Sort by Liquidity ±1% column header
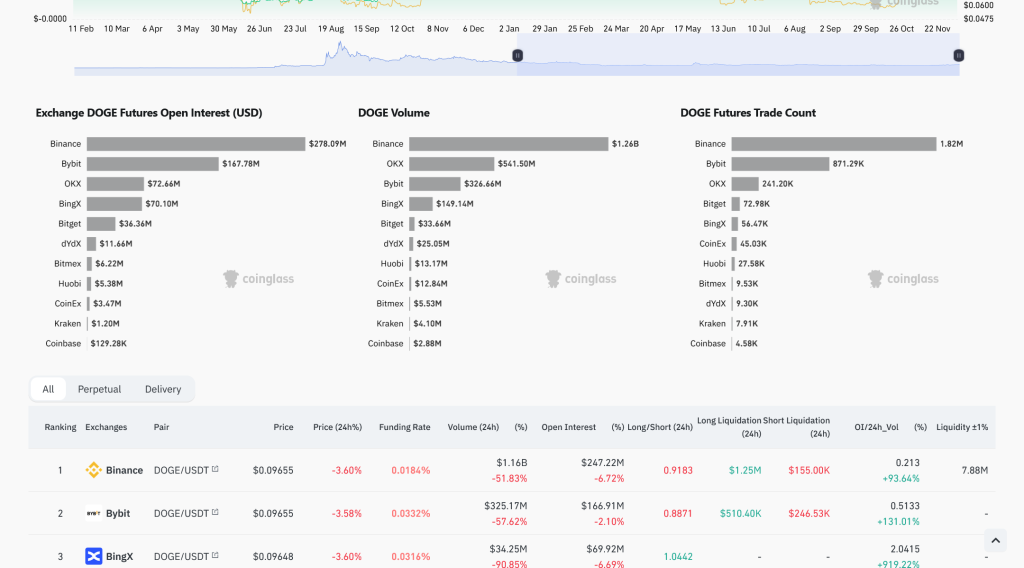This screenshot has width=1024, height=568. tap(962, 427)
